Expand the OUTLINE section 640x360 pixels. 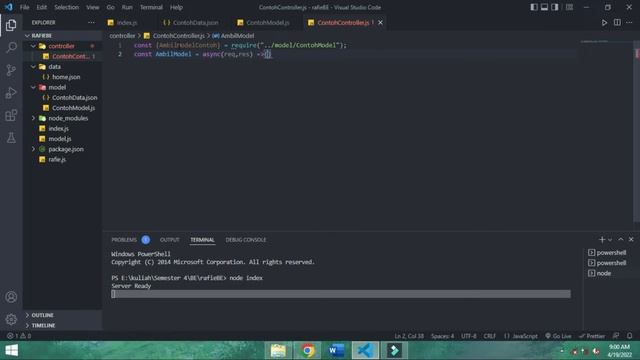[x=62, y=315]
